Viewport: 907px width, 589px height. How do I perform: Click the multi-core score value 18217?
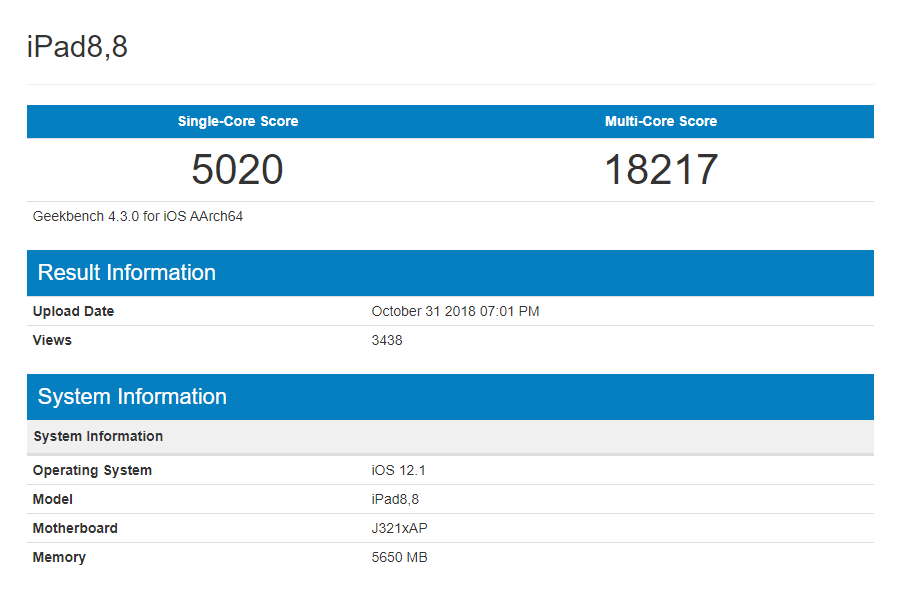tap(661, 170)
